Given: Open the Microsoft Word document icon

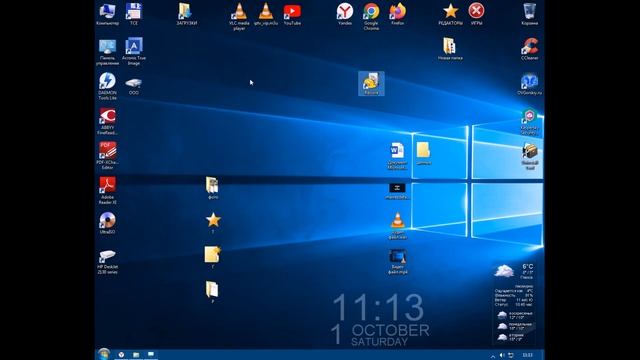Looking at the screenshot, I should 397,156.
